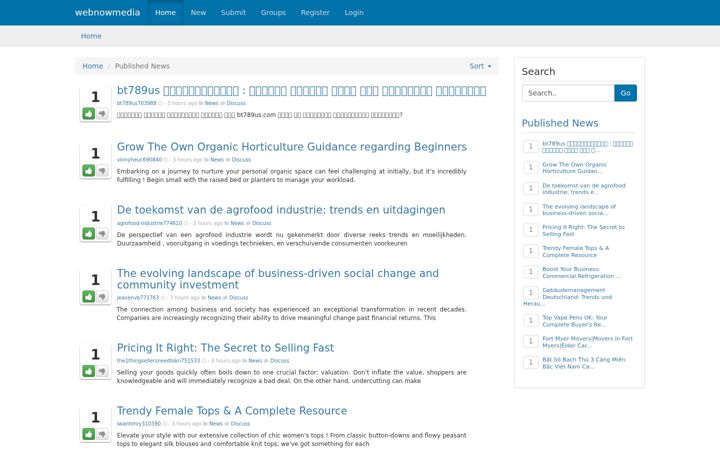Open Published News sidebar heading
Screen dimensions: 720x450
tap(560, 123)
